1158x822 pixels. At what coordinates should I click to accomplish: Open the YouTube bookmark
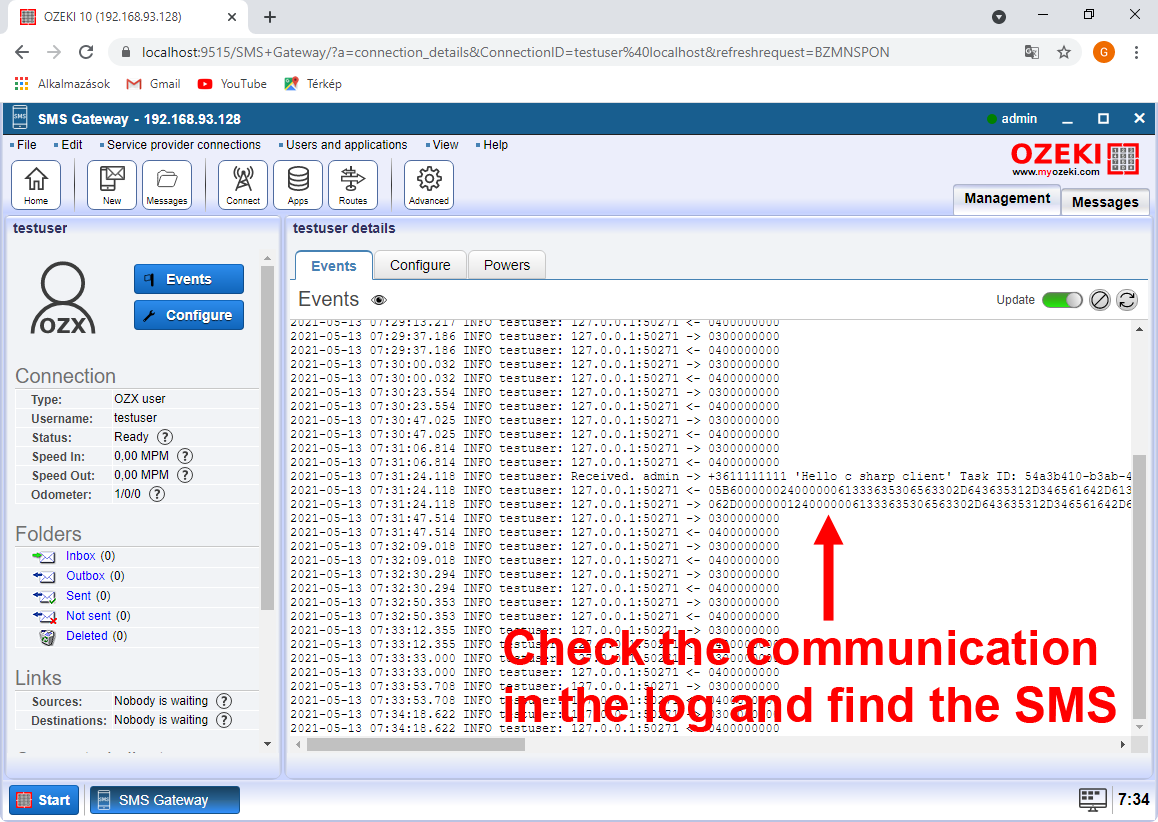232,84
